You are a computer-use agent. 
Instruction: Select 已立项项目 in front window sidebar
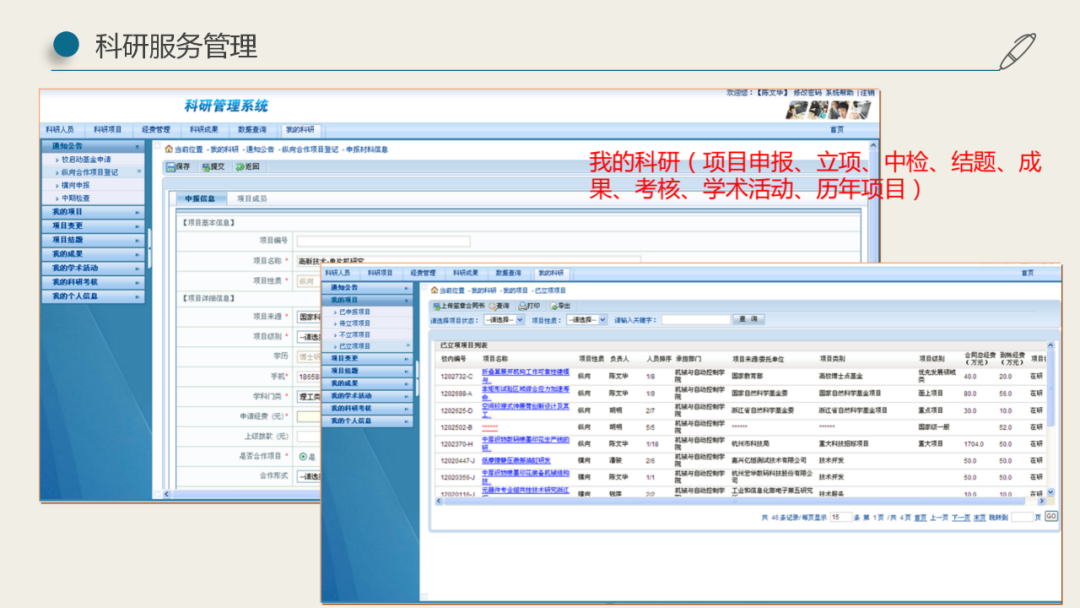tap(355, 346)
